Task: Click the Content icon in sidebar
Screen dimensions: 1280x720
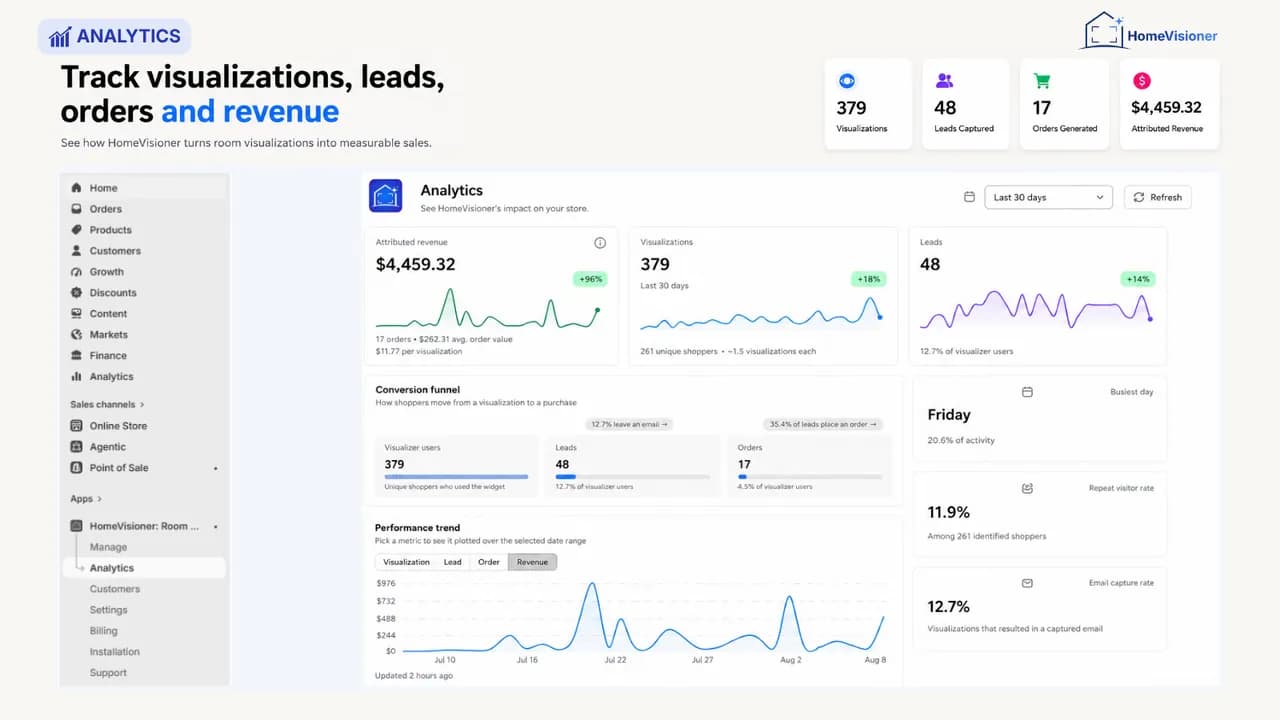Action: pos(77,314)
